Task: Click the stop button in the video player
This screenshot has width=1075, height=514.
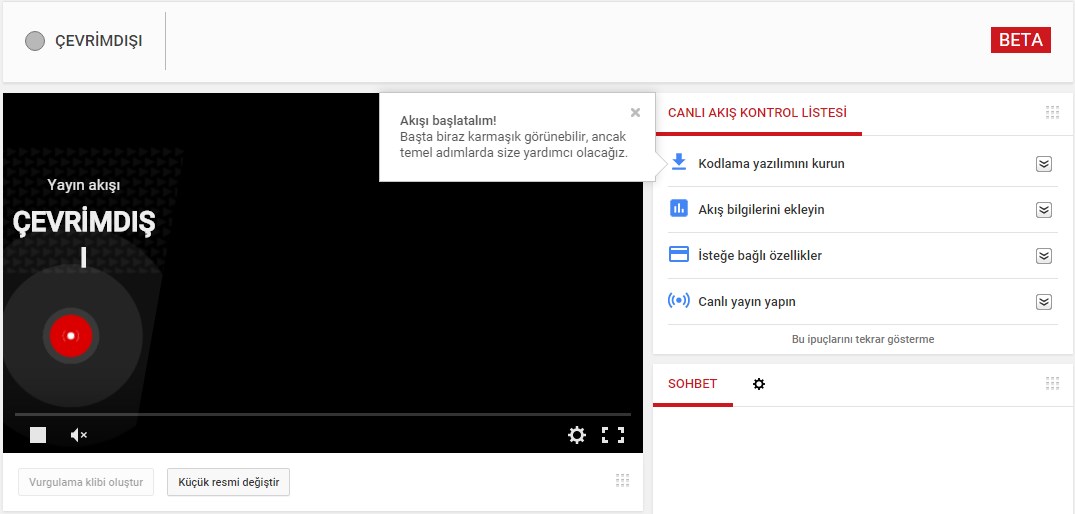Action: 38,435
